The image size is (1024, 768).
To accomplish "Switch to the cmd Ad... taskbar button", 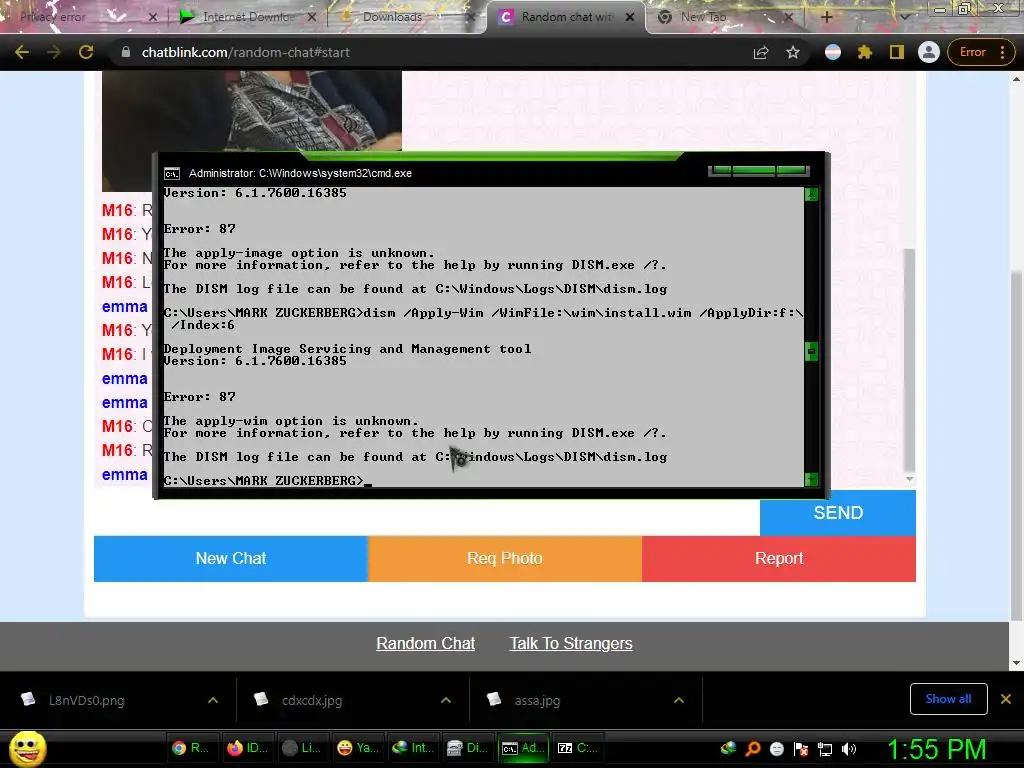I will (x=522, y=748).
